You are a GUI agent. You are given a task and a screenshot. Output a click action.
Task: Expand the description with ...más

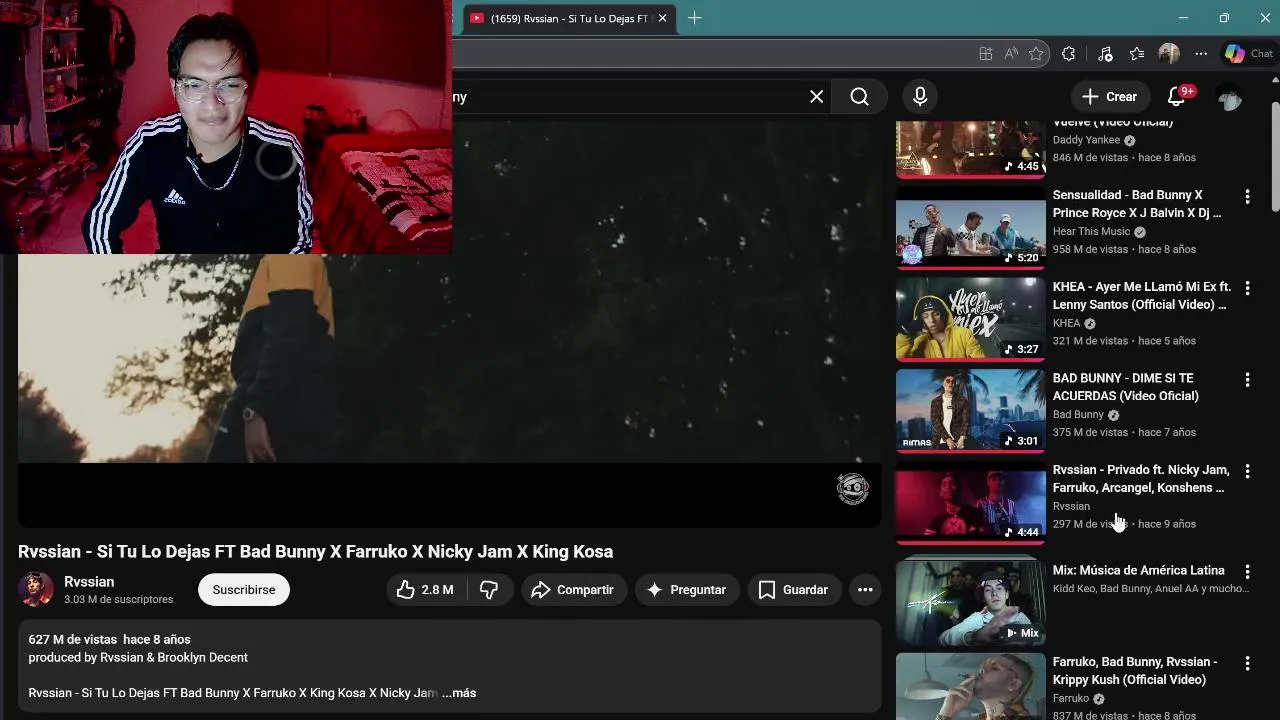pos(459,693)
